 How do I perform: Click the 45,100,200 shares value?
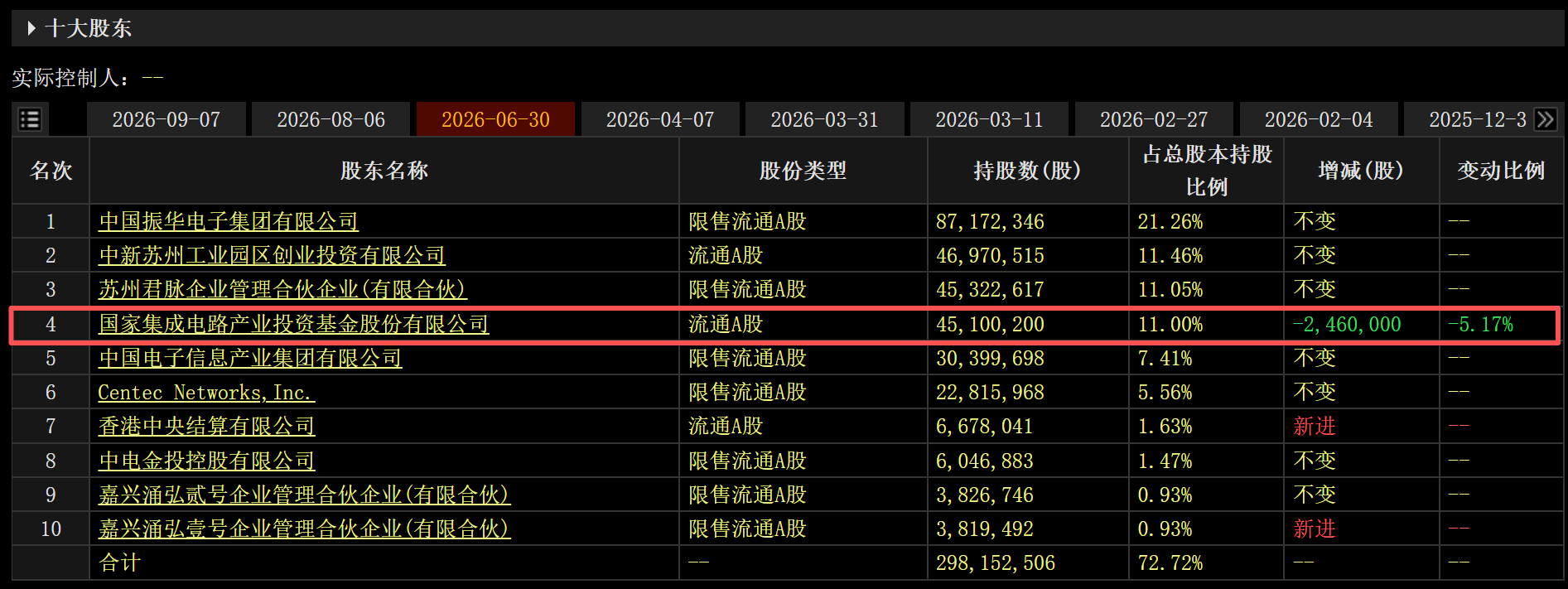coord(990,324)
